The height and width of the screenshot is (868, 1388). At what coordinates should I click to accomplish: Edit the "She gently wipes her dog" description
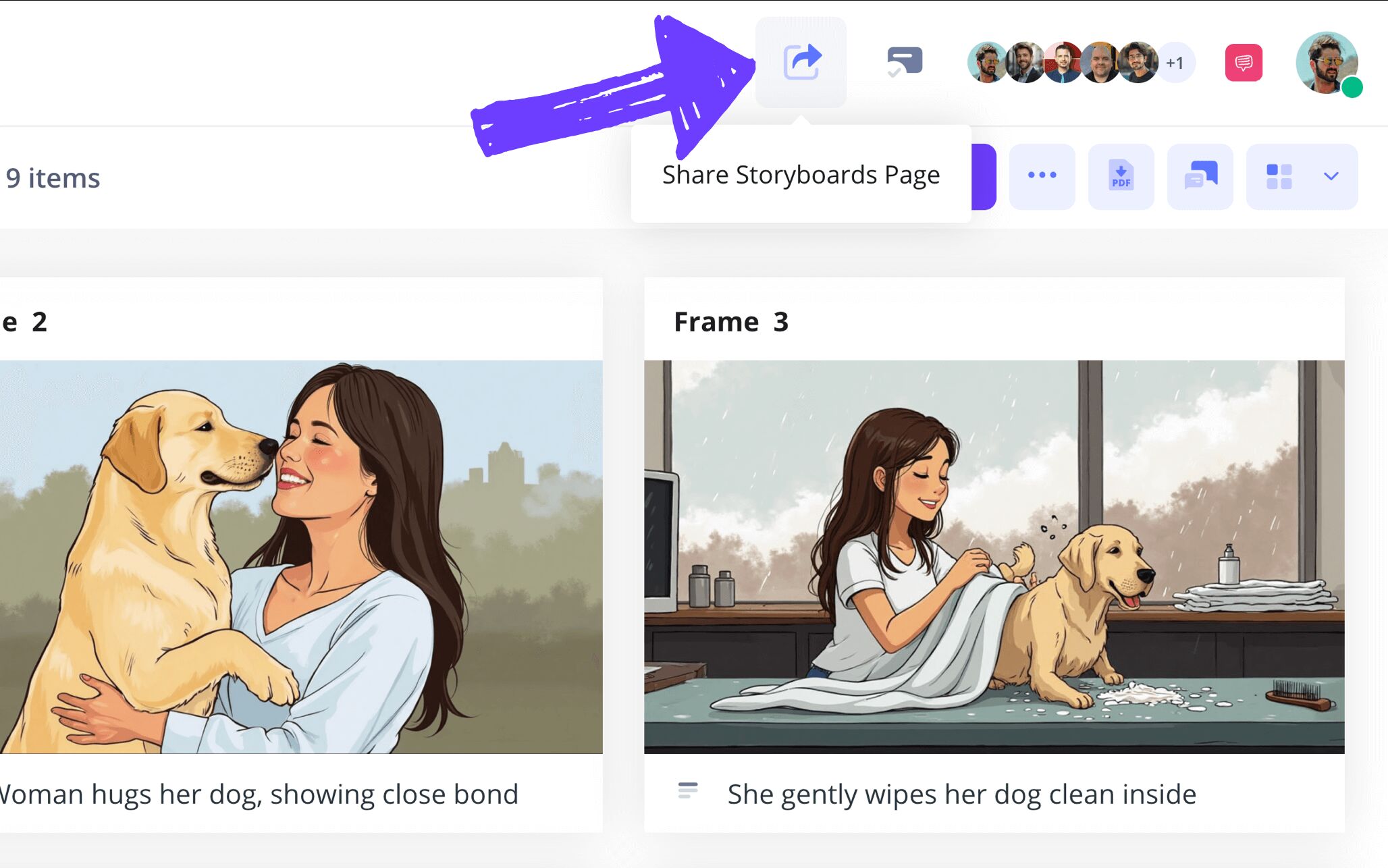point(961,794)
